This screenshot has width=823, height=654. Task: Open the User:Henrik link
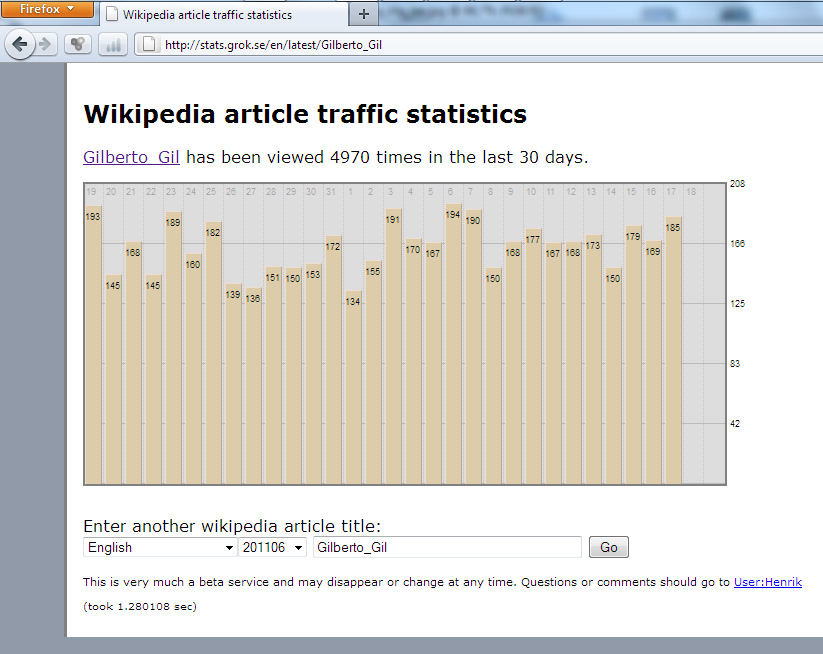tap(767, 582)
